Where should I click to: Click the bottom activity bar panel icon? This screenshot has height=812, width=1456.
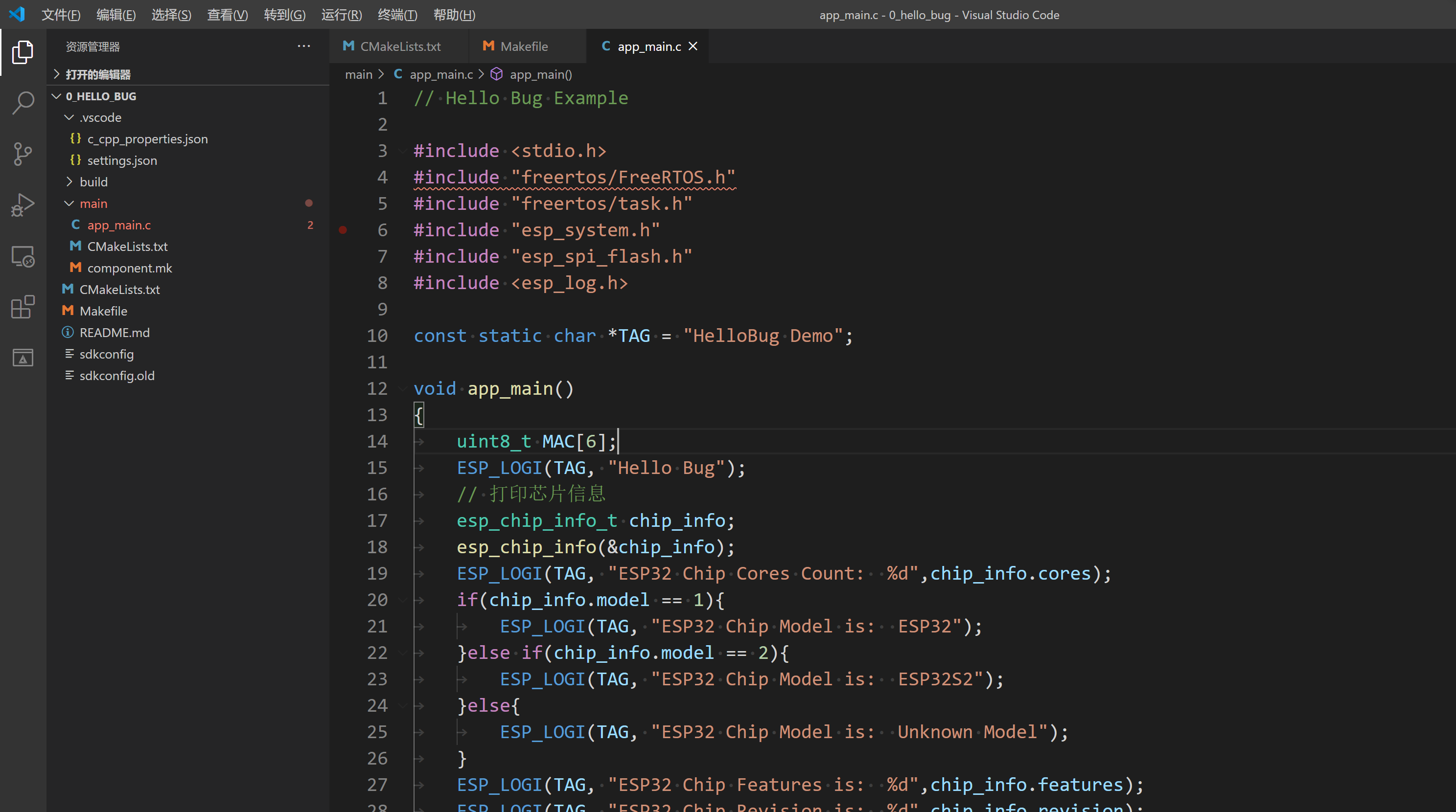(x=23, y=357)
